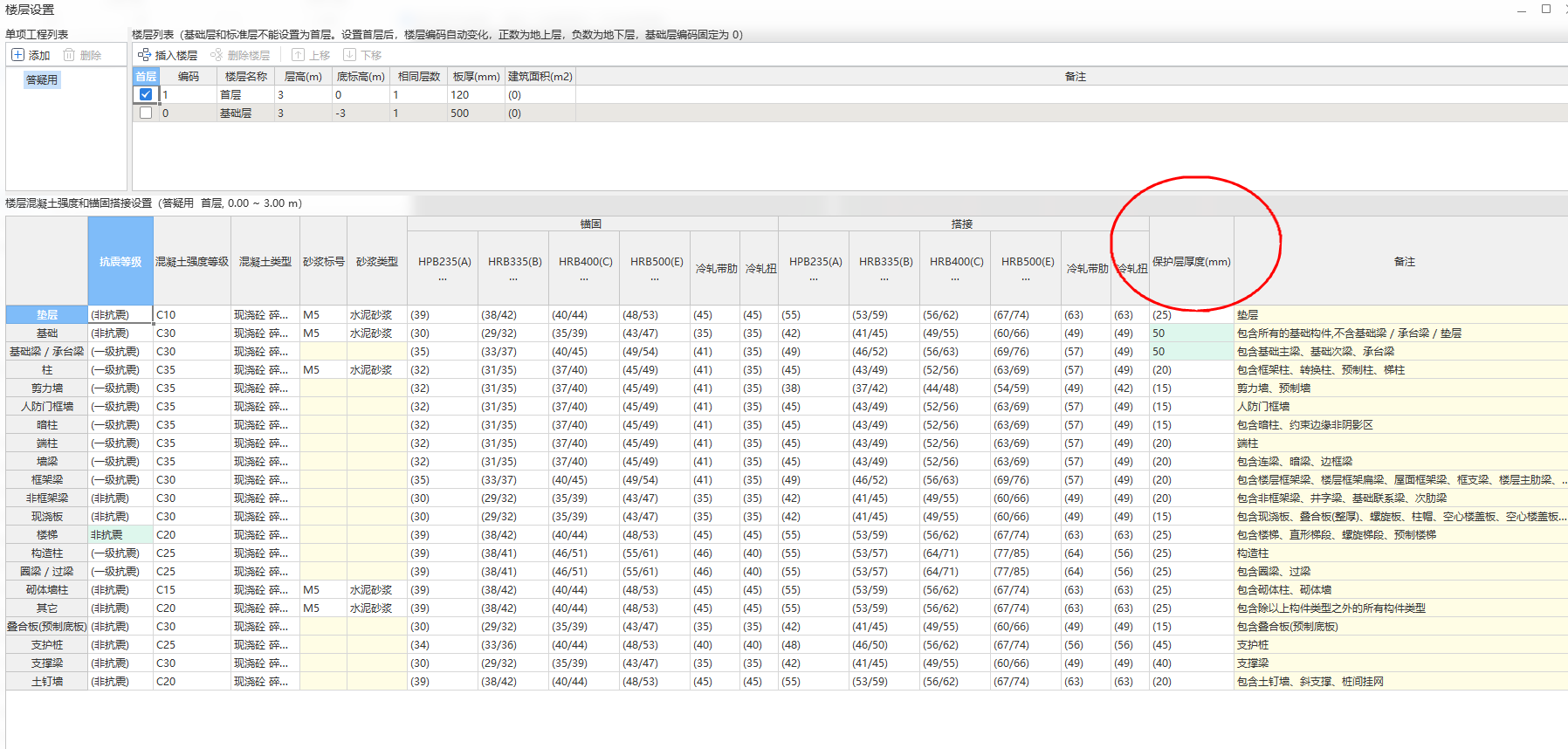The height and width of the screenshot is (749, 1568).
Task: Click the green 非抗震 cell in 楼梯 row
Action: (120, 534)
